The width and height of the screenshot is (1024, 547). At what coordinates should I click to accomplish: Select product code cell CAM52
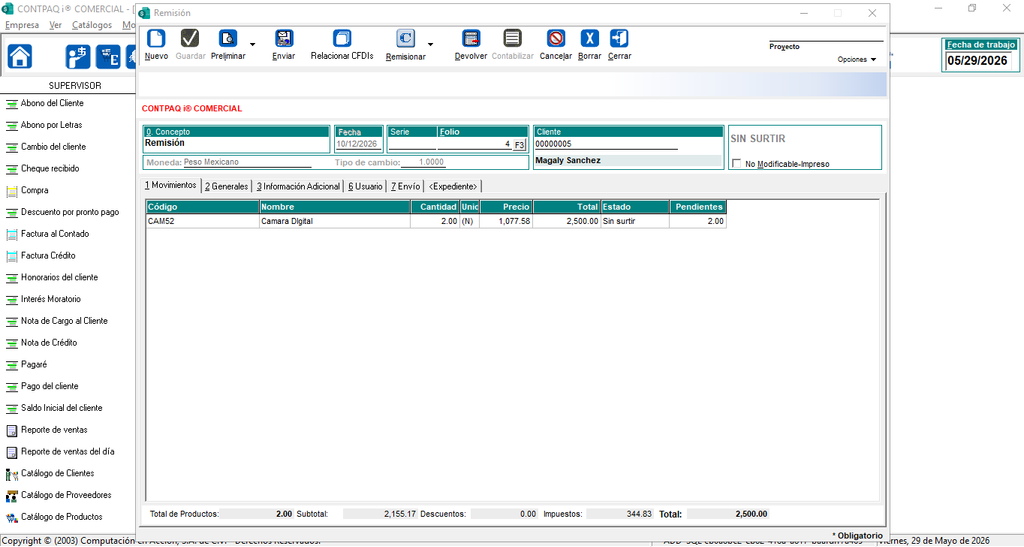pos(202,221)
